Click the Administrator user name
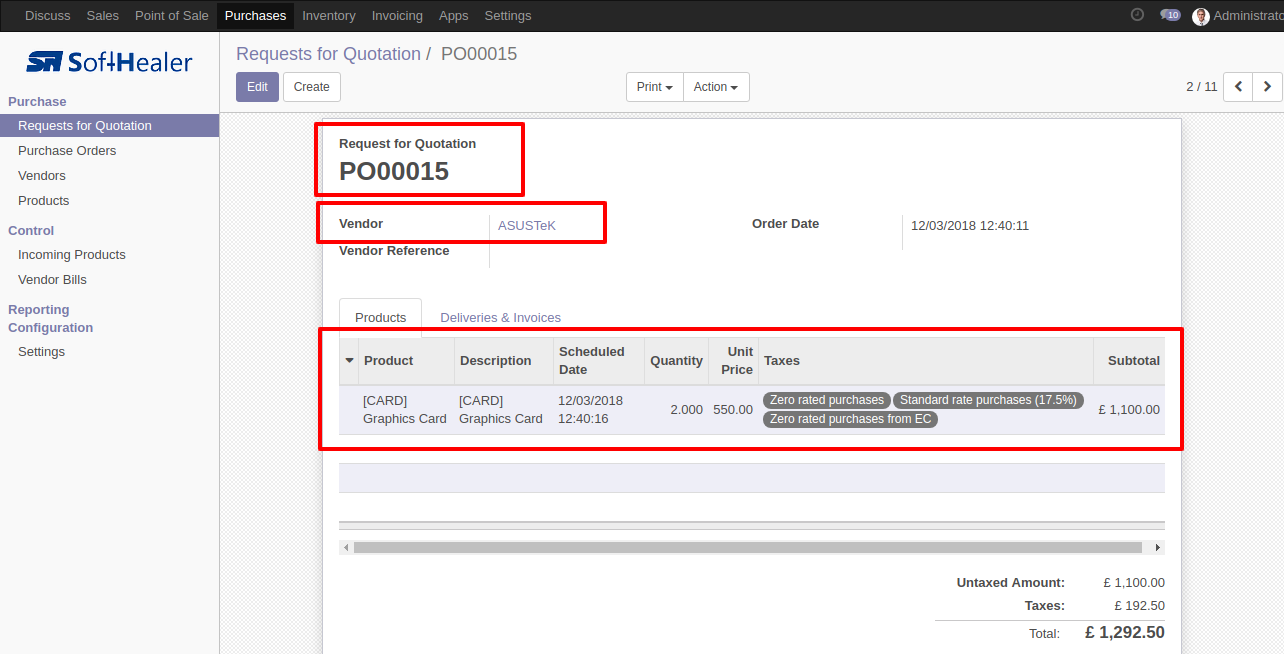 pyautogui.click(x=1248, y=16)
